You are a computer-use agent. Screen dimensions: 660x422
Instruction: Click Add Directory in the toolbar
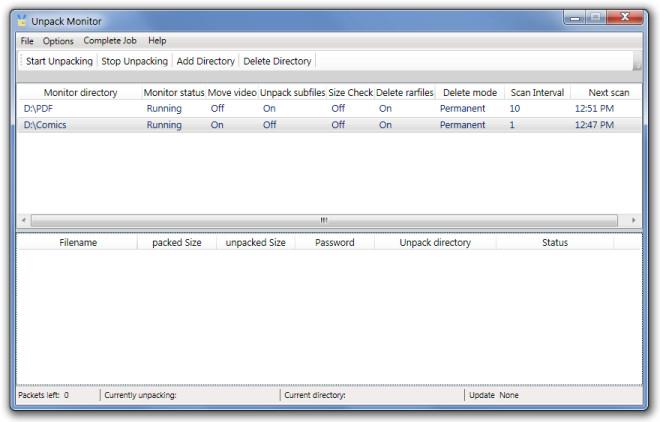click(x=205, y=61)
